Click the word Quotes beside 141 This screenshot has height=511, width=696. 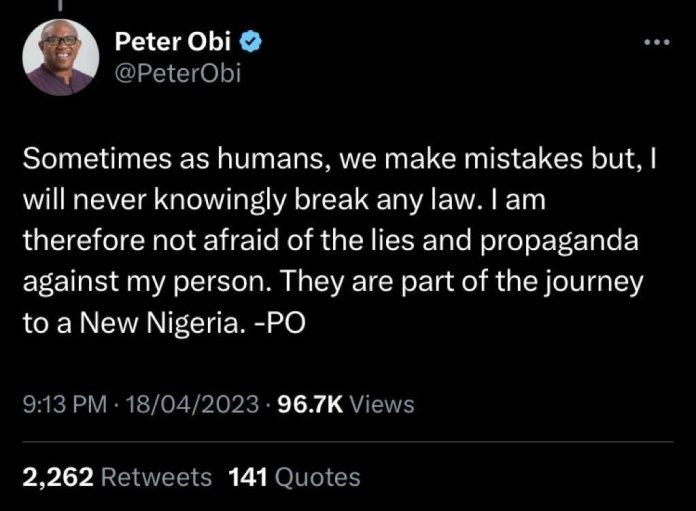pyautogui.click(x=316, y=477)
